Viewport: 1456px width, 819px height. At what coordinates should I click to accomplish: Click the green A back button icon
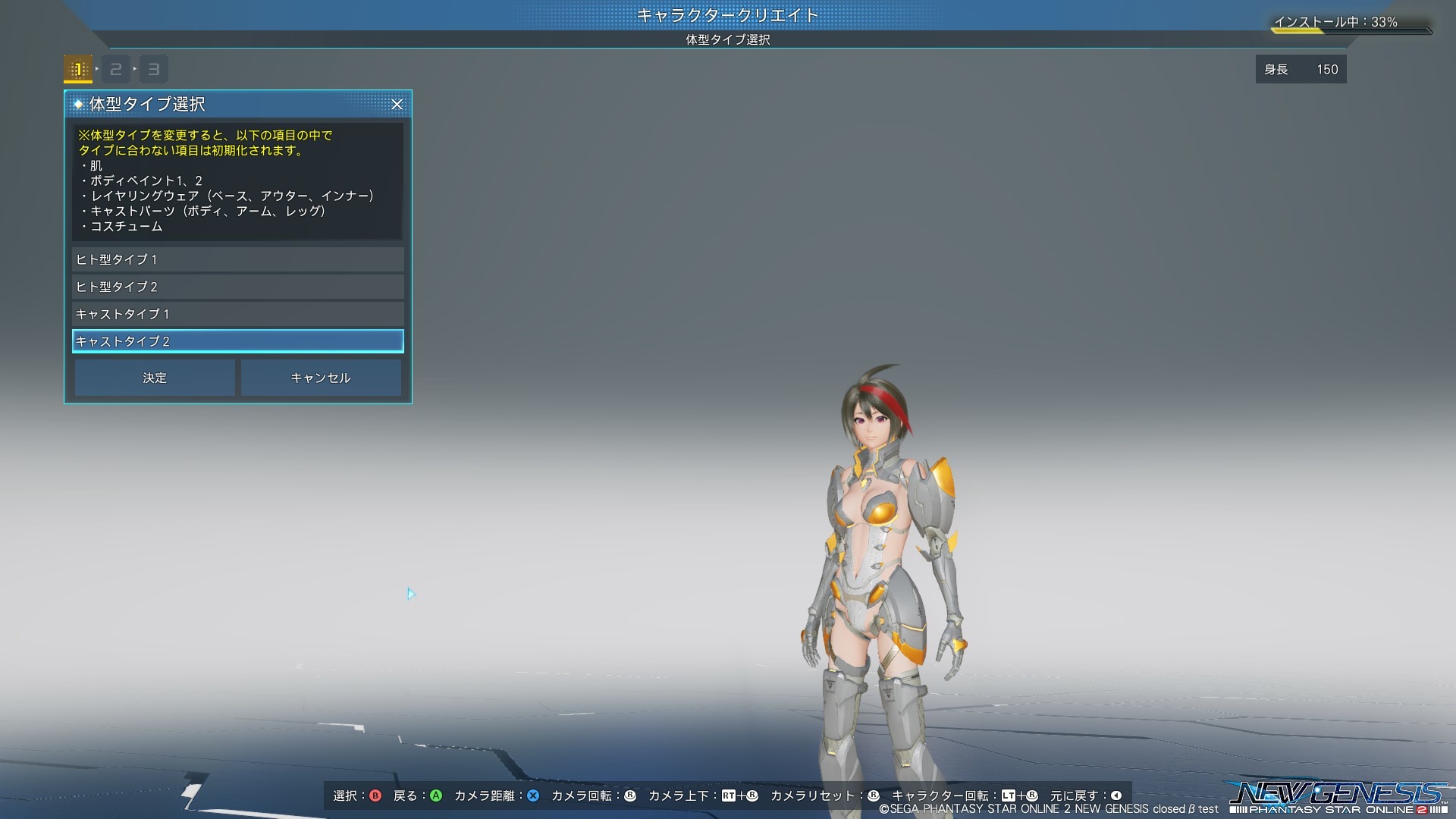[436, 795]
